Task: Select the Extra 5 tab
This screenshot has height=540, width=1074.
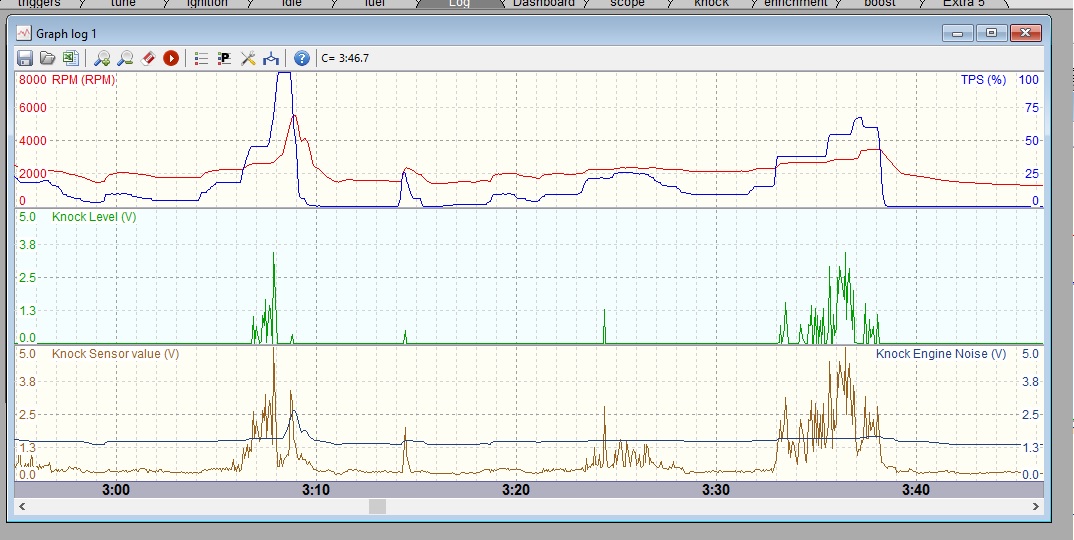Action: pos(963,4)
